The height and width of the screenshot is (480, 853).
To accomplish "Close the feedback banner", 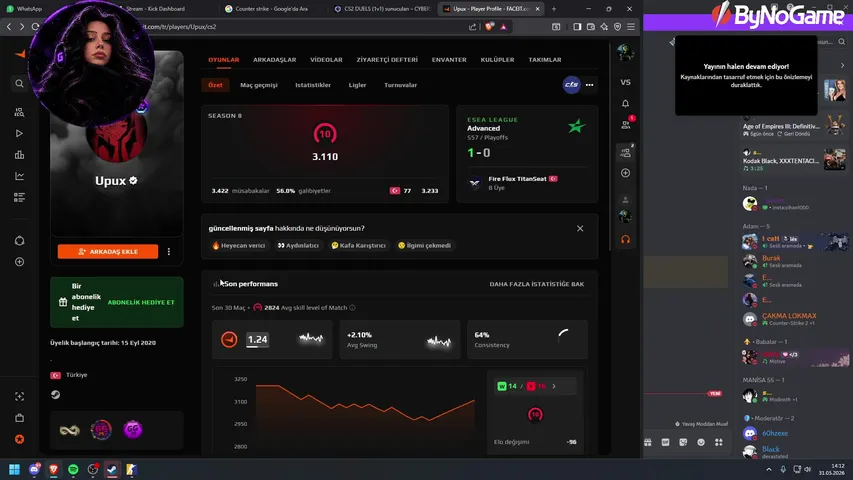I will pos(580,229).
